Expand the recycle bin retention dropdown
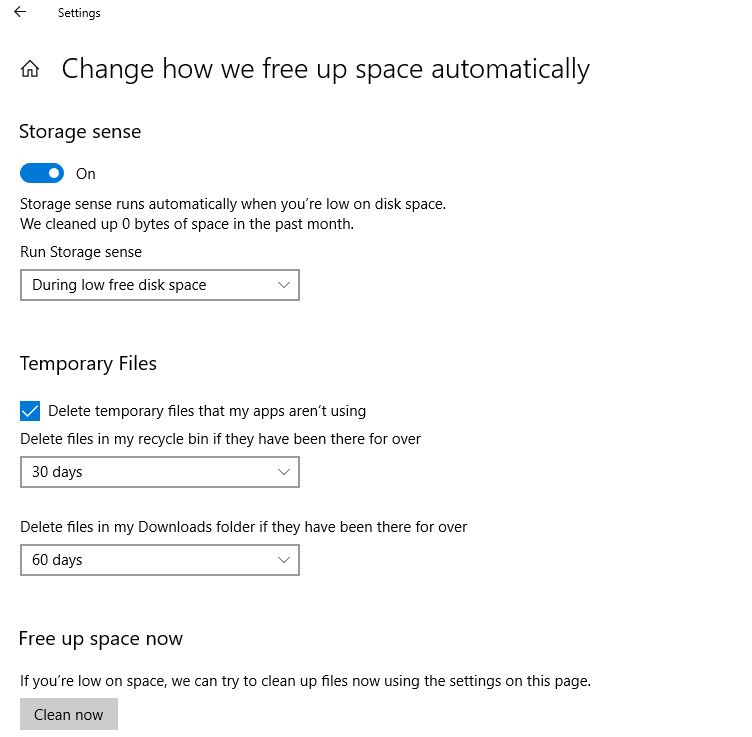The height and width of the screenshot is (737, 752). click(x=160, y=472)
